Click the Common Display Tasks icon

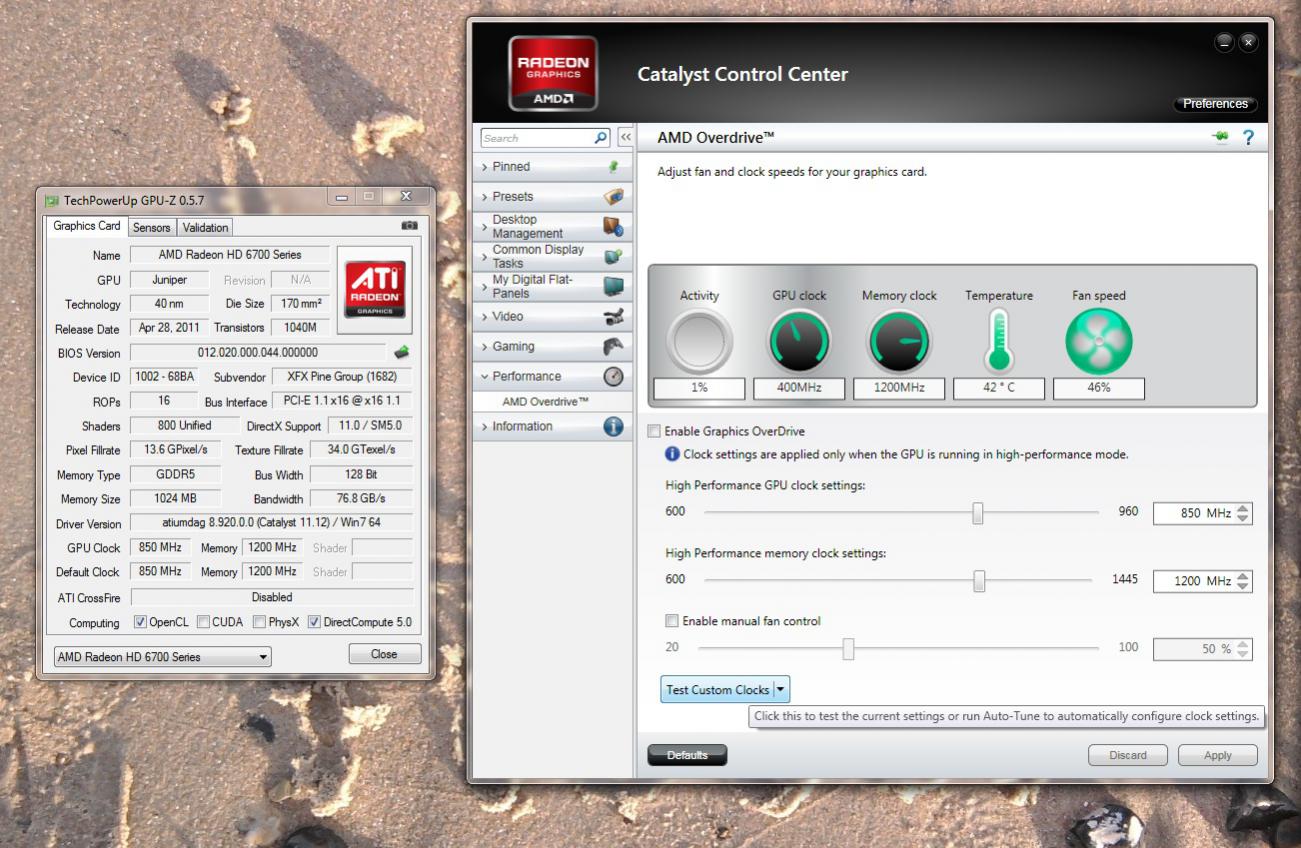pyautogui.click(x=614, y=256)
